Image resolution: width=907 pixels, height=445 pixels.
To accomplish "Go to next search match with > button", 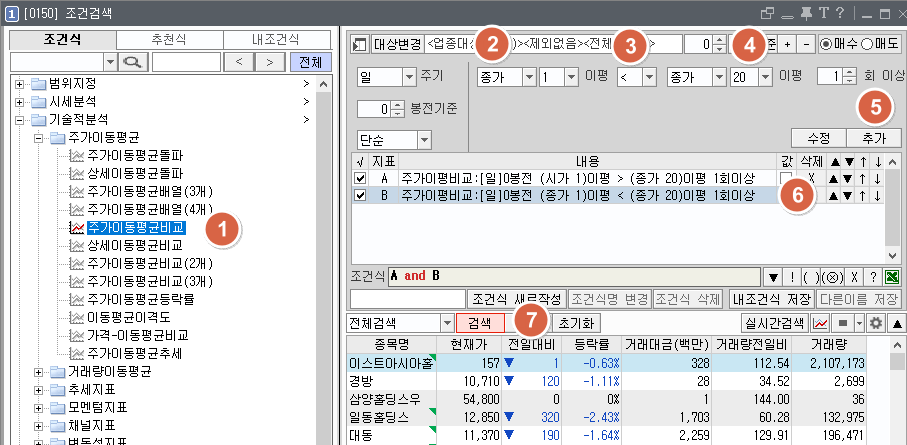I will (270, 62).
